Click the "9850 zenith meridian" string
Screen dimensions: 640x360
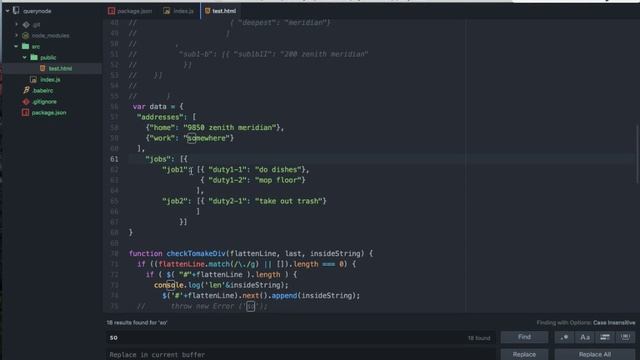[x=230, y=128]
